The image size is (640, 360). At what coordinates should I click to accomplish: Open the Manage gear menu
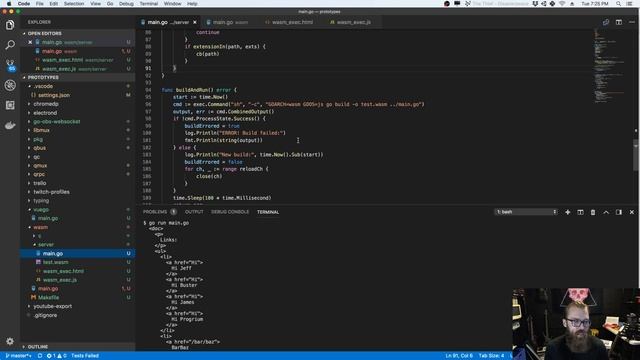pyautogui.click(x=10, y=341)
